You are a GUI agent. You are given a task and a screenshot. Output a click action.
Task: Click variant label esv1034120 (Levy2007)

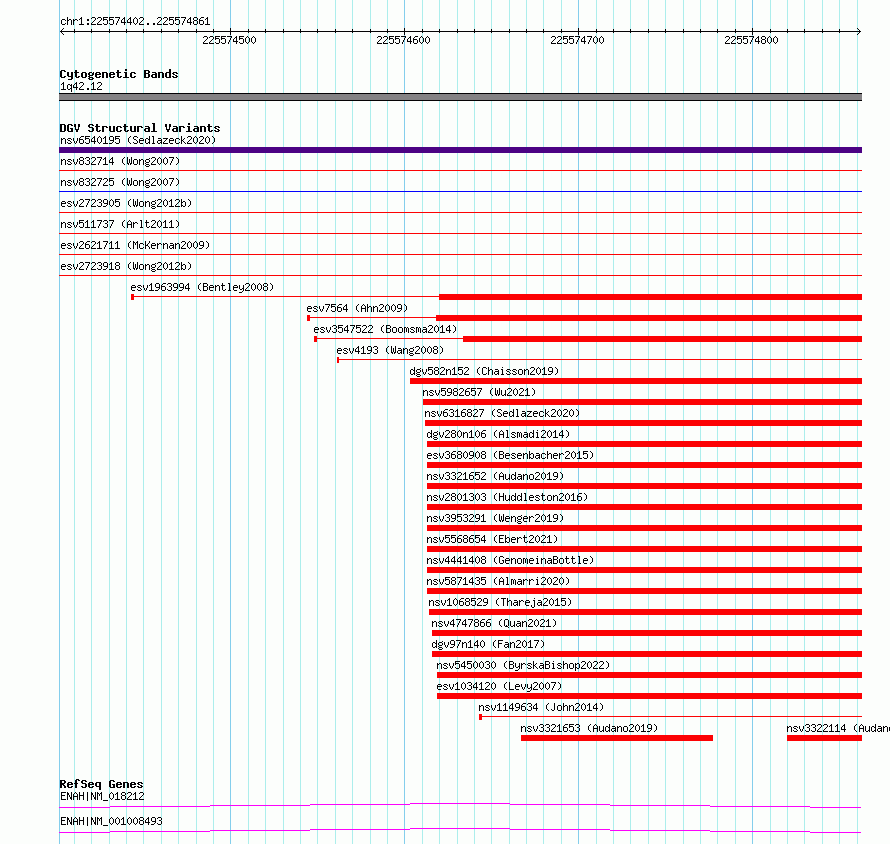coord(499,686)
